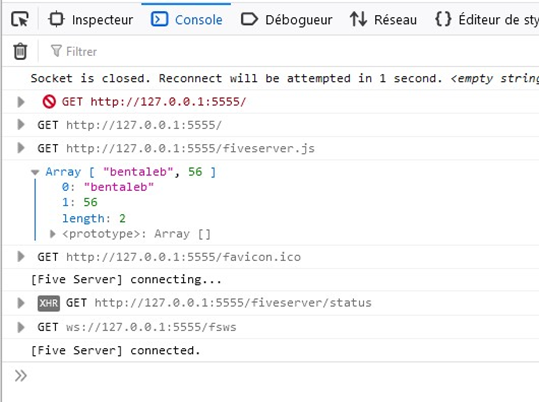Click the blocked request red icon
This screenshot has height=402, width=539.
[49, 102]
